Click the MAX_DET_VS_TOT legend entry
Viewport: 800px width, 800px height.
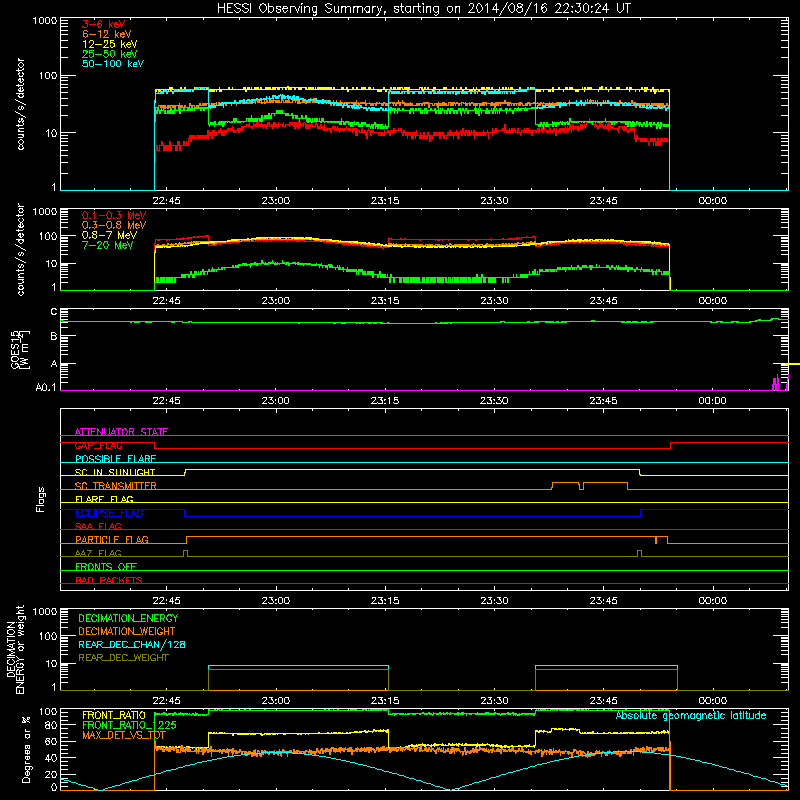click(124, 735)
